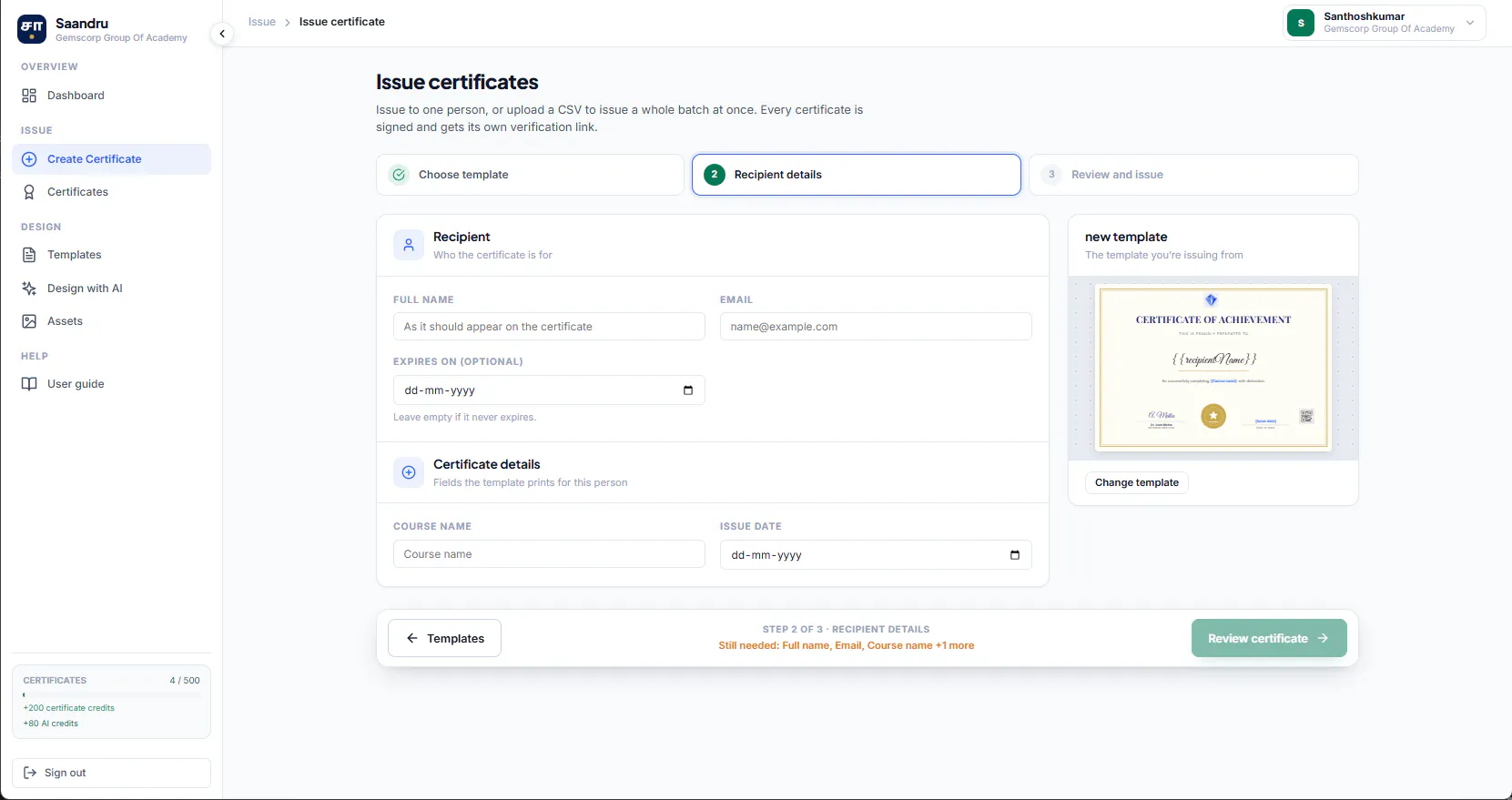The width and height of the screenshot is (1512, 800).
Task: Jump to the Review and issue step
Action: 1193,175
